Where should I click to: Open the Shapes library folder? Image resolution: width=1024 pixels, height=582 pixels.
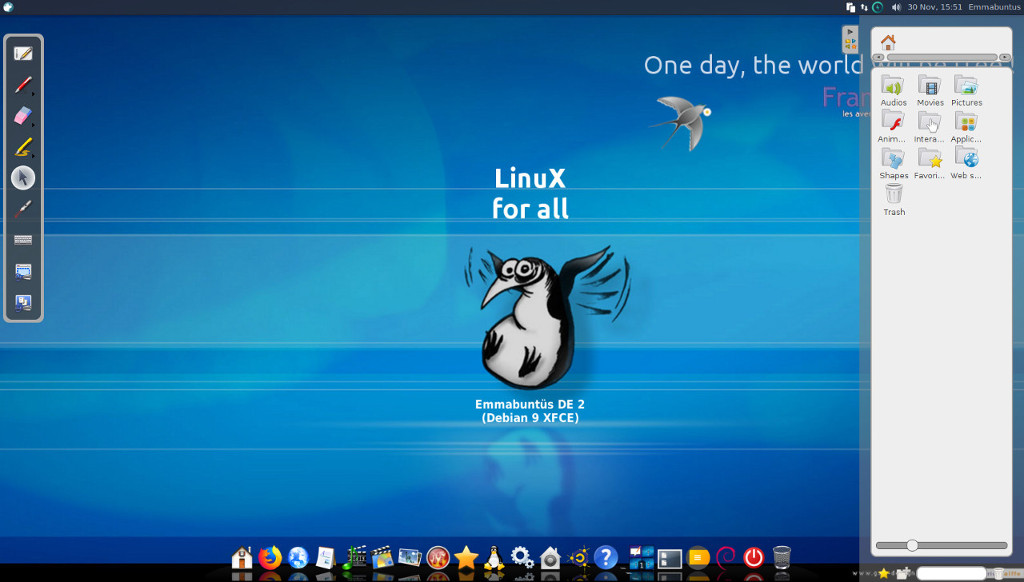(893, 163)
